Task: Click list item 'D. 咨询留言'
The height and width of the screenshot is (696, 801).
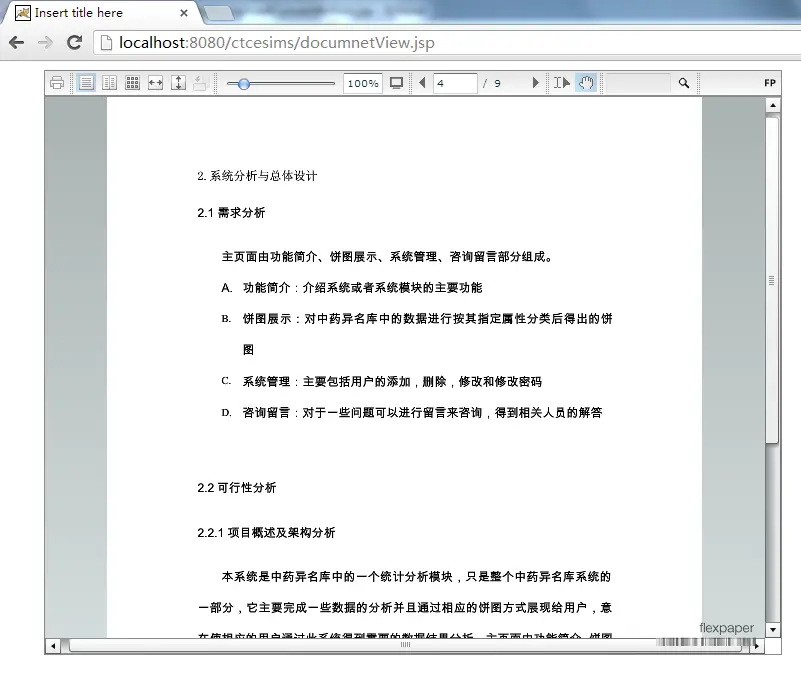Action: [412, 412]
